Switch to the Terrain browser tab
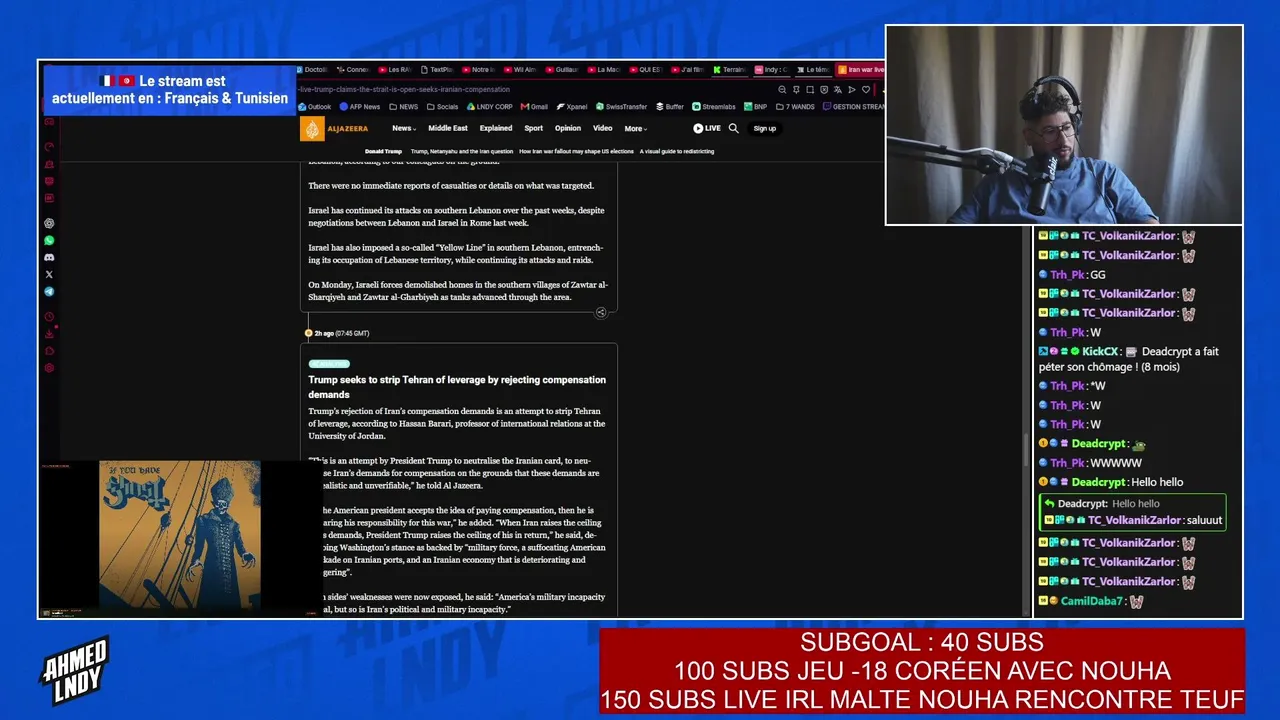1280x720 pixels. (730, 70)
